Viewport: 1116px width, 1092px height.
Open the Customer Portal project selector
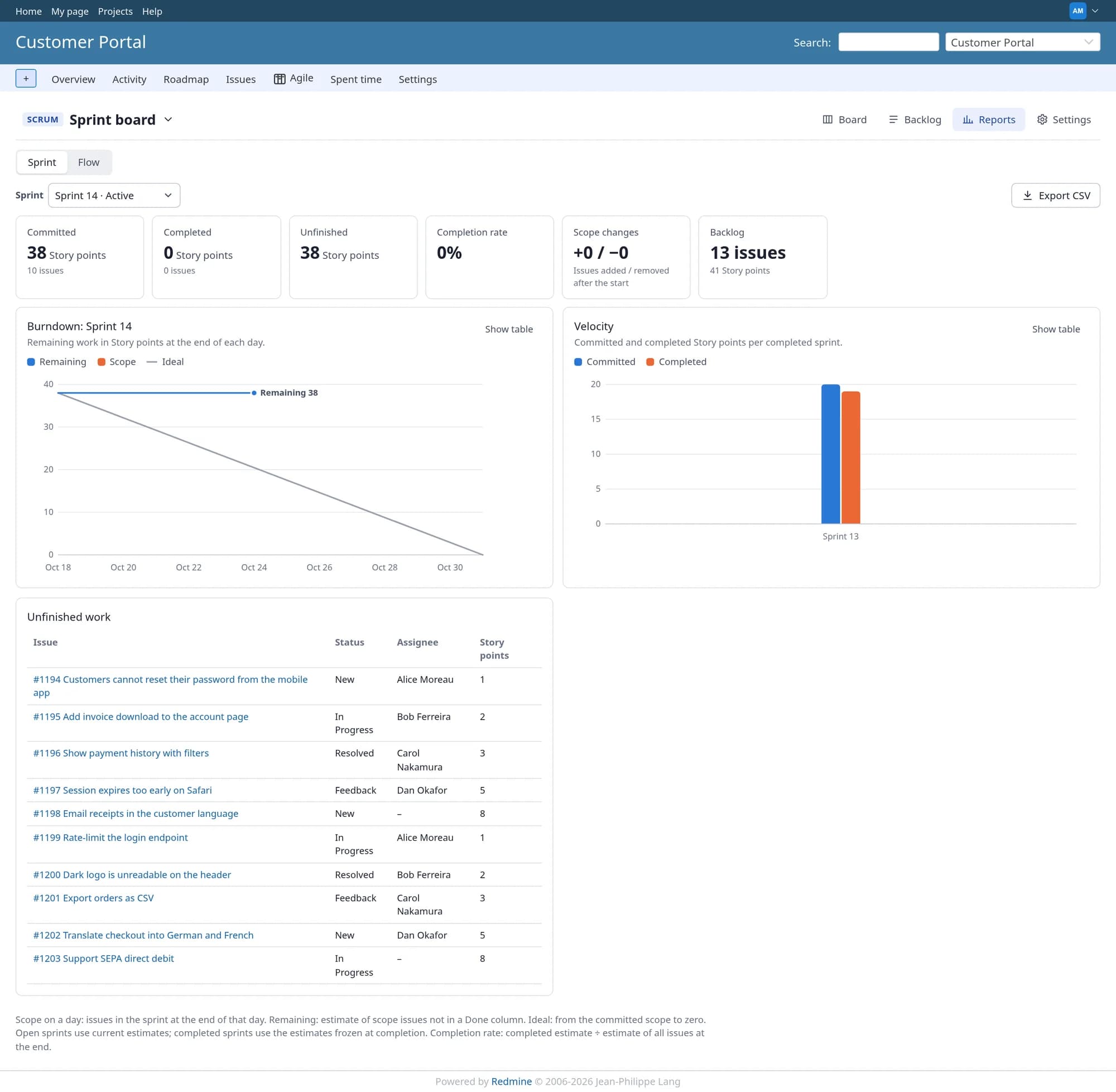point(1022,42)
